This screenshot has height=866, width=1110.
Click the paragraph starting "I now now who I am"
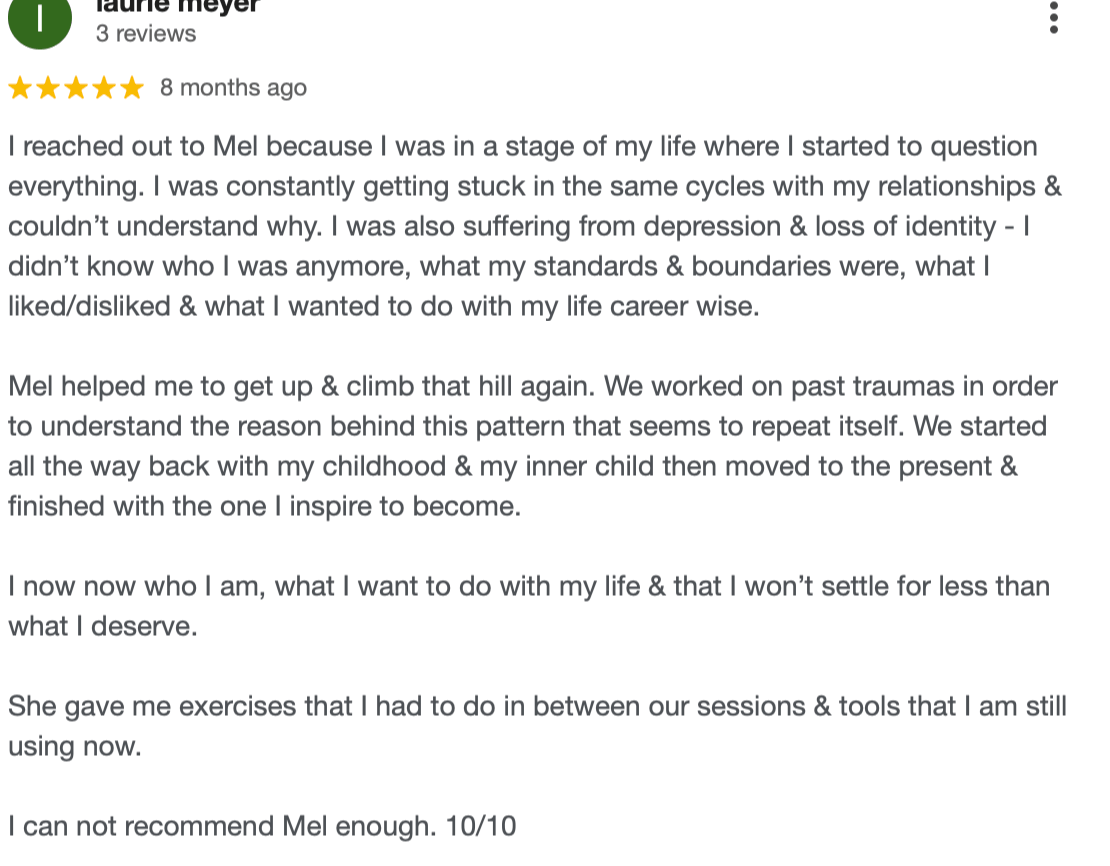[528, 586]
